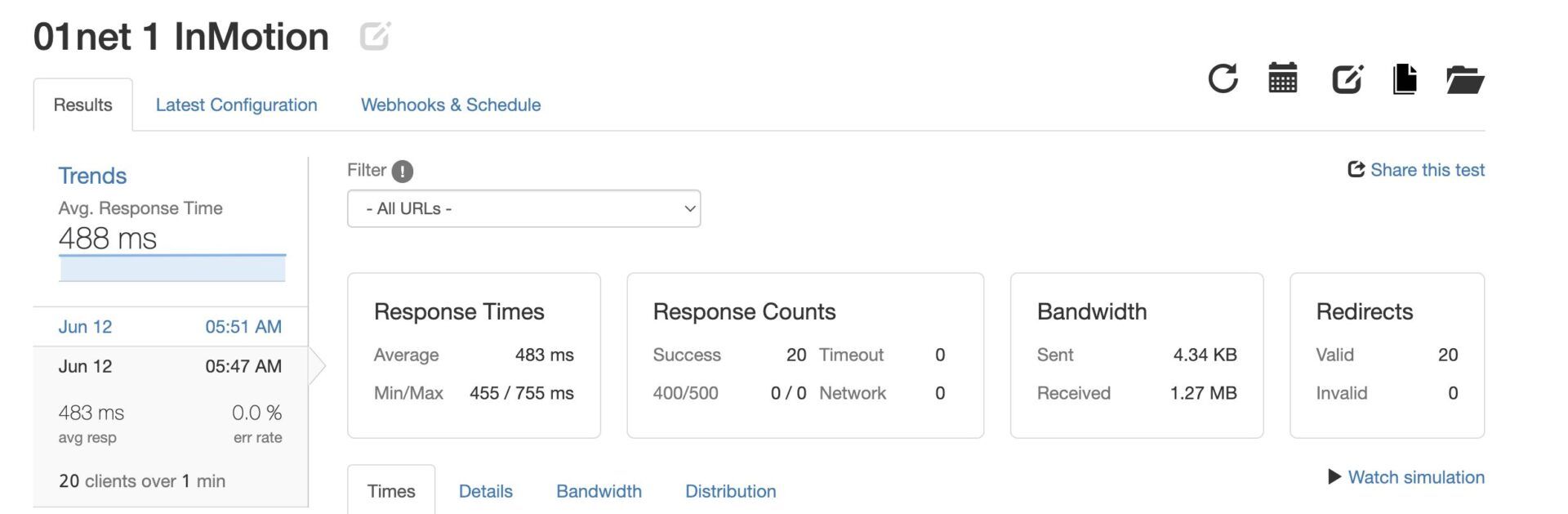Click the 483 ms avg resp value

(91, 413)
